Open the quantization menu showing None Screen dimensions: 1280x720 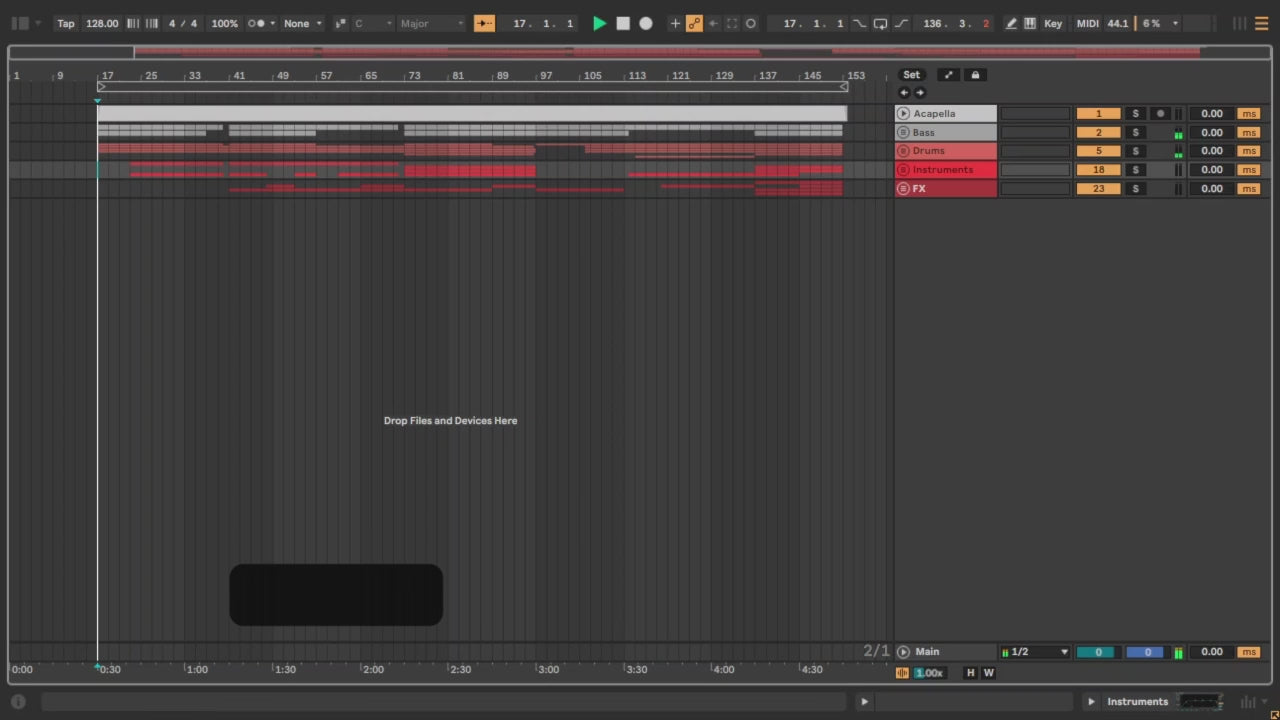tap(302, 23)
